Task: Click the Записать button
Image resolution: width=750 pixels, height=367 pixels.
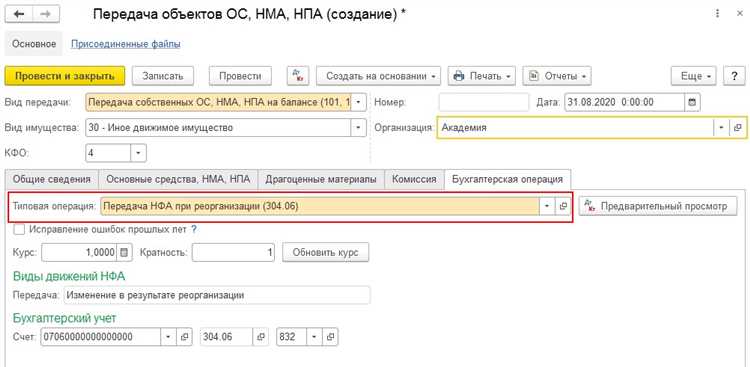Action: click(x=163, y=76)
